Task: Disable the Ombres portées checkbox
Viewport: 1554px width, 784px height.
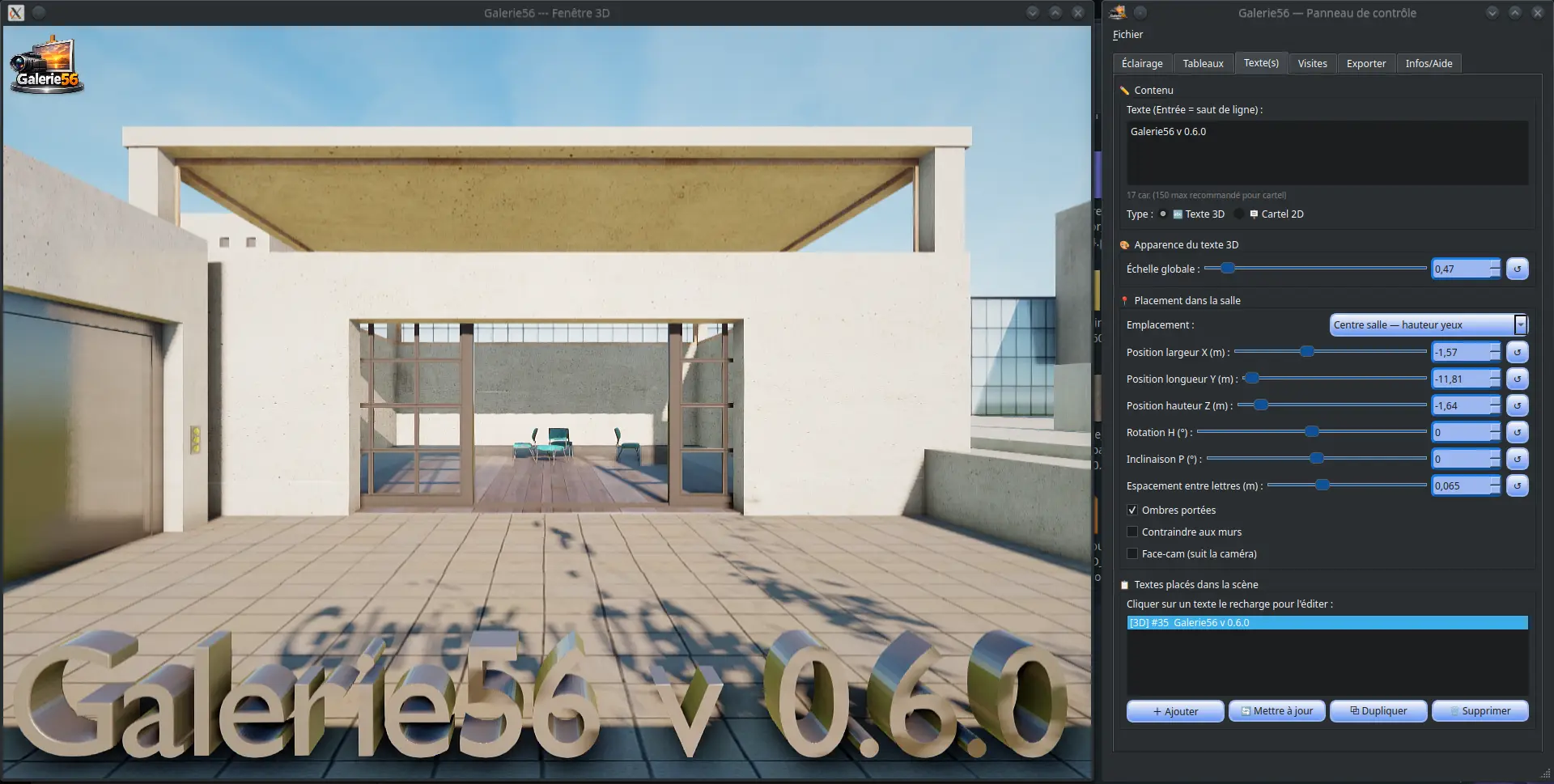Action: 1132,510
